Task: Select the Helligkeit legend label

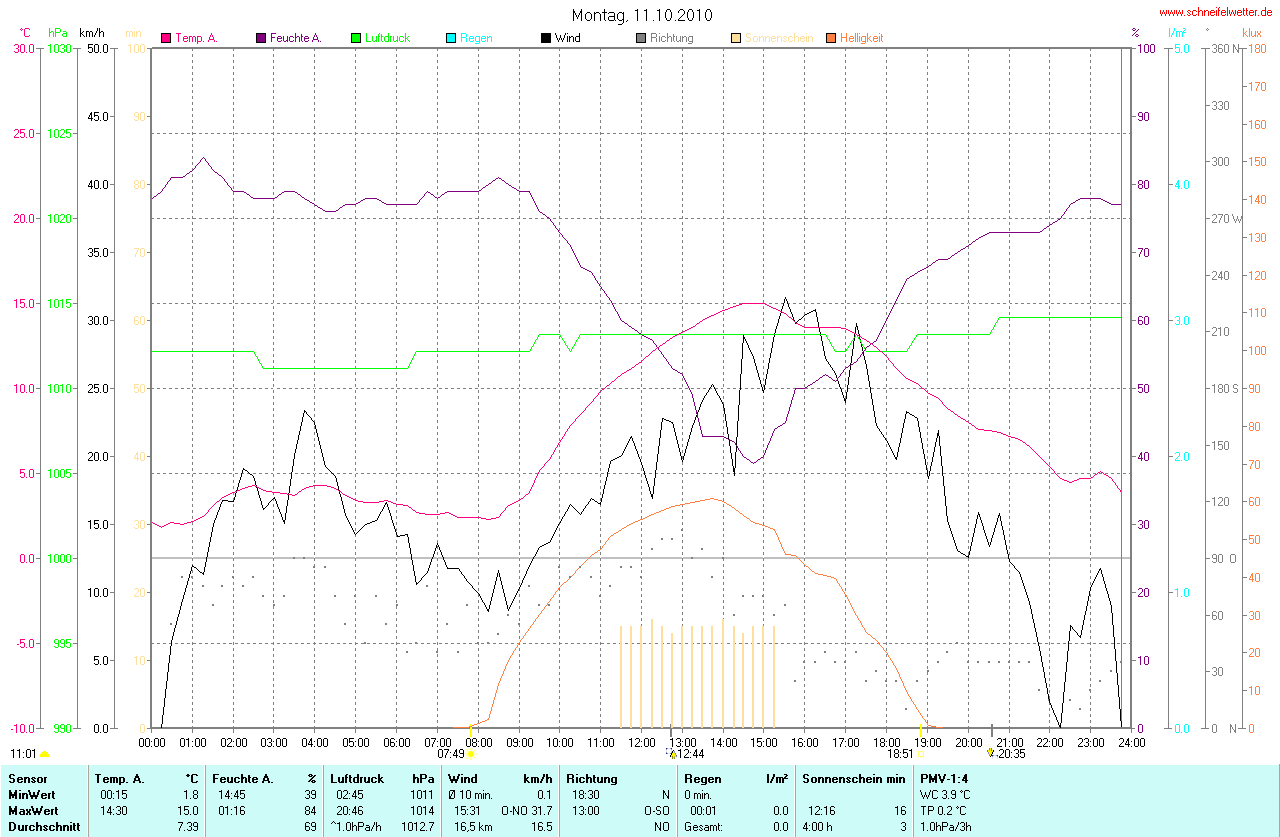Action: (x=861, y=38)
